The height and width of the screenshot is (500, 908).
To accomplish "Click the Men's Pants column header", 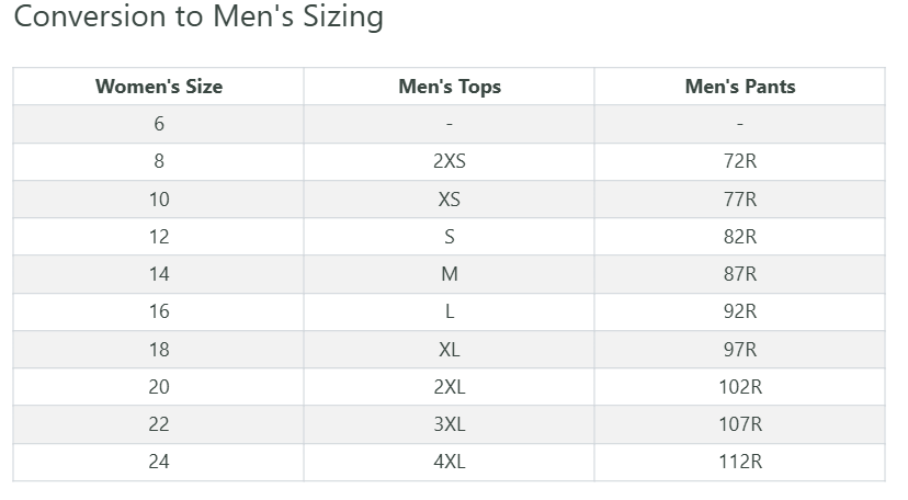I will point(740,87).
